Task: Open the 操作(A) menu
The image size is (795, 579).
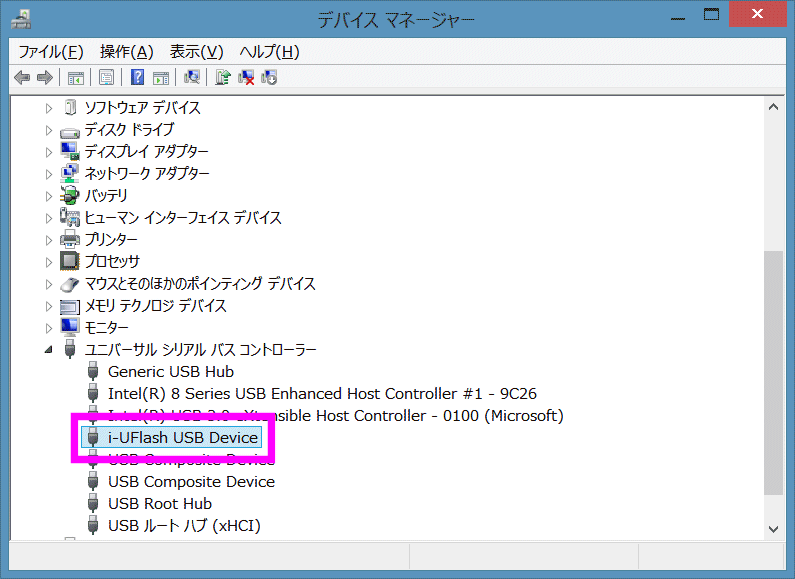Action: [127, 52]
